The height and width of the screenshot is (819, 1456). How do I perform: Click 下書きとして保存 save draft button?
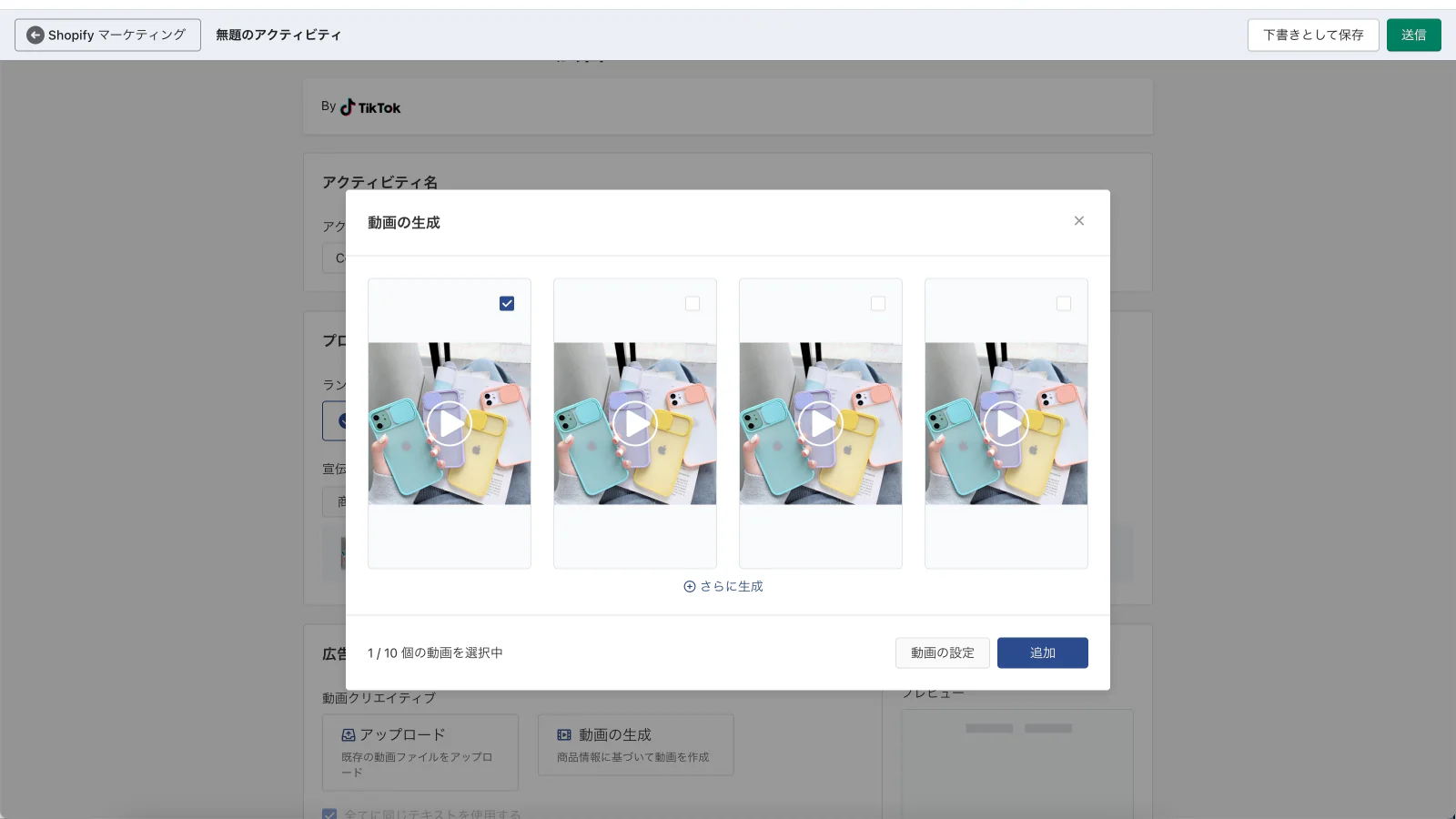[x=1313, y=35]
